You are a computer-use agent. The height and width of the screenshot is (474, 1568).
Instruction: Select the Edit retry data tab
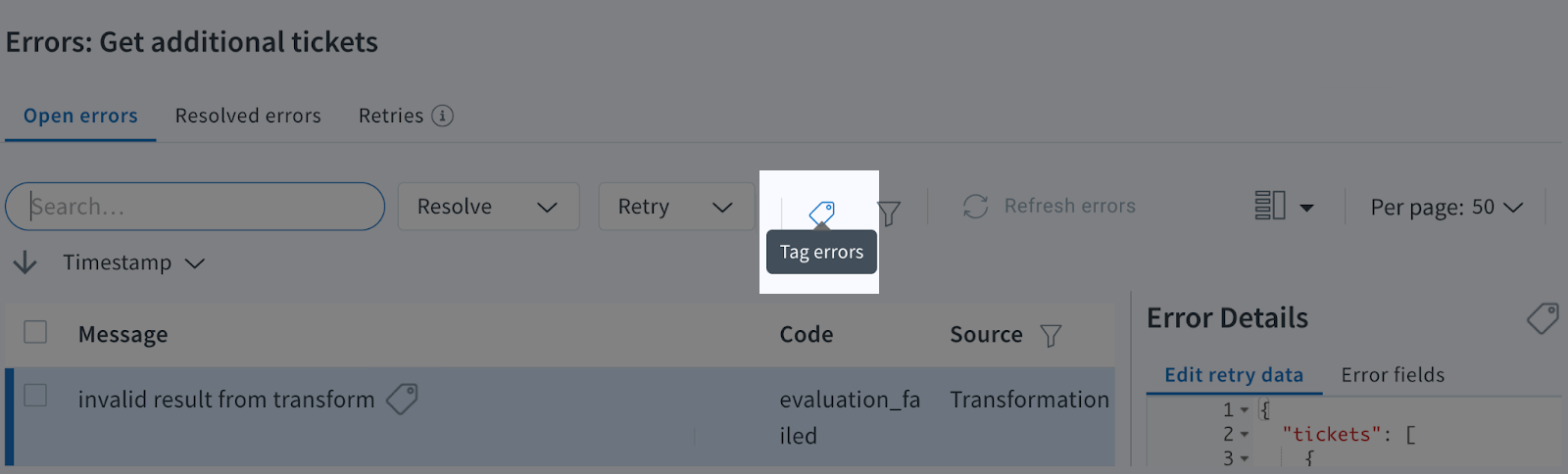1234,374
